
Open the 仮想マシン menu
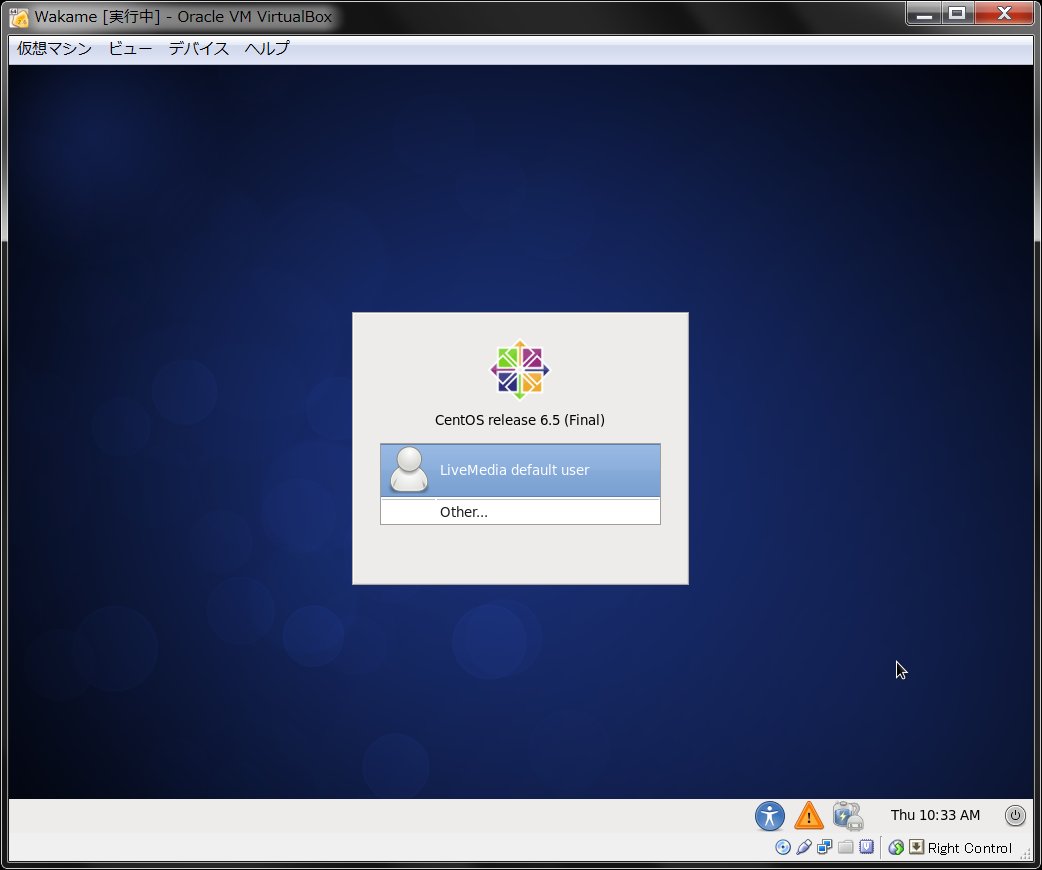point(54,48)
